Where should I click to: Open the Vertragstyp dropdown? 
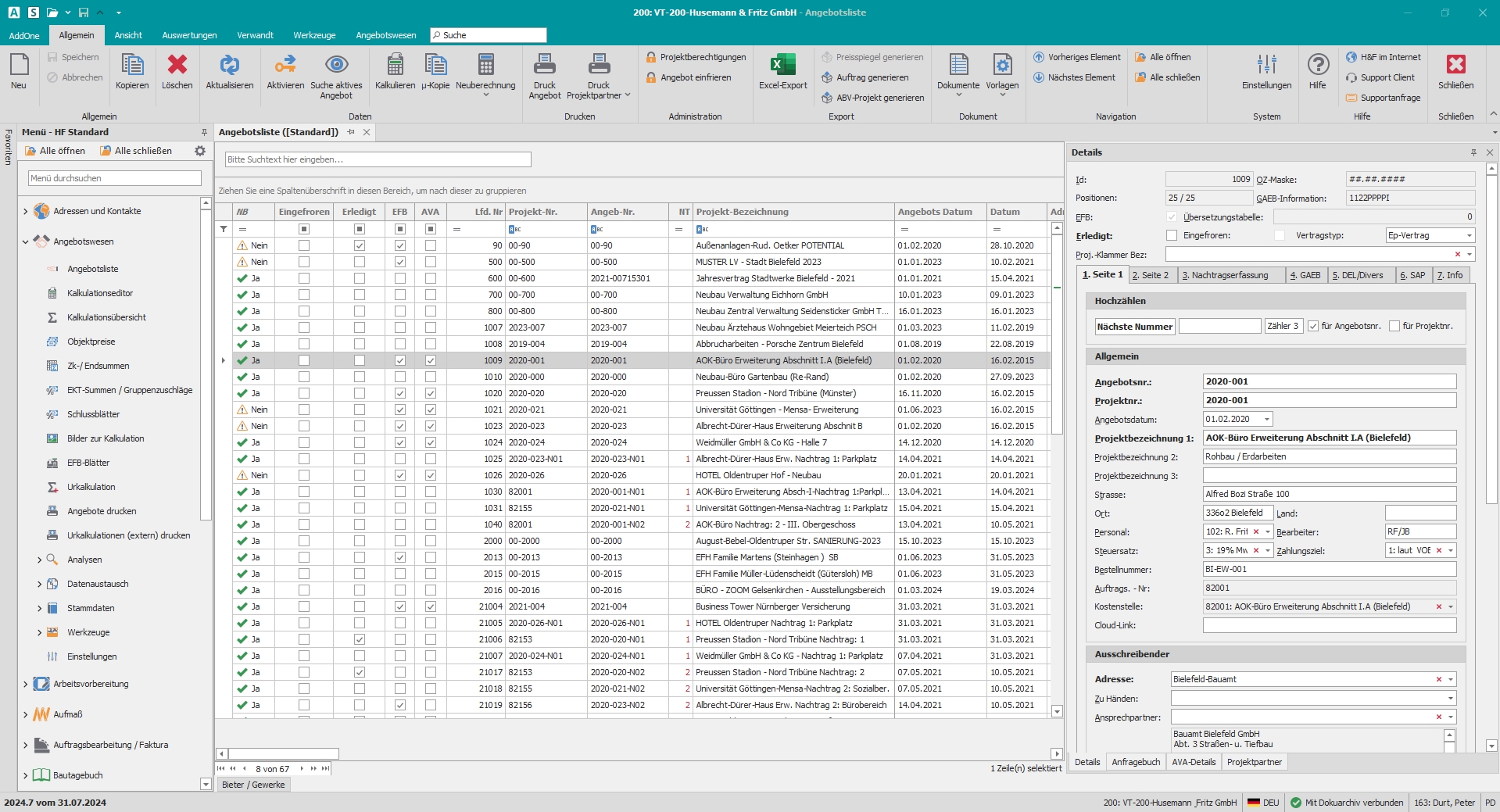point(1469,235)
